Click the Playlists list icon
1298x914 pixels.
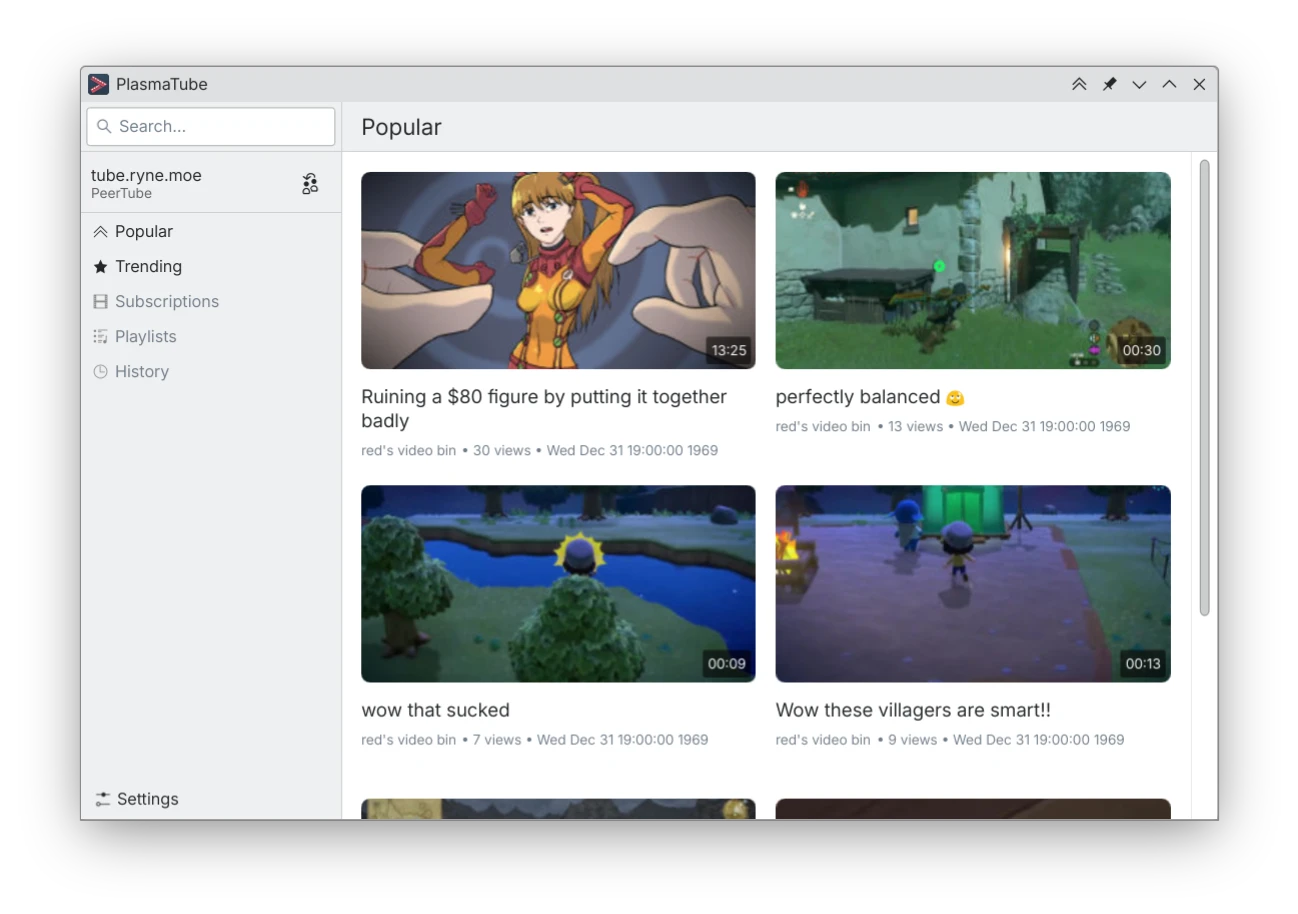(100, 337)
